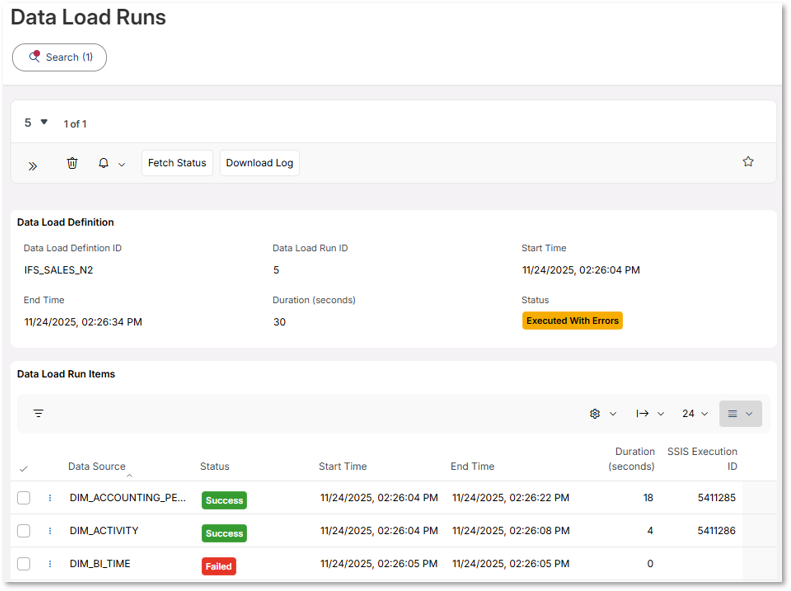Click the Fetch Status button
The height and width of the screenshot is (591, 791).
click(x=177, y=163)
